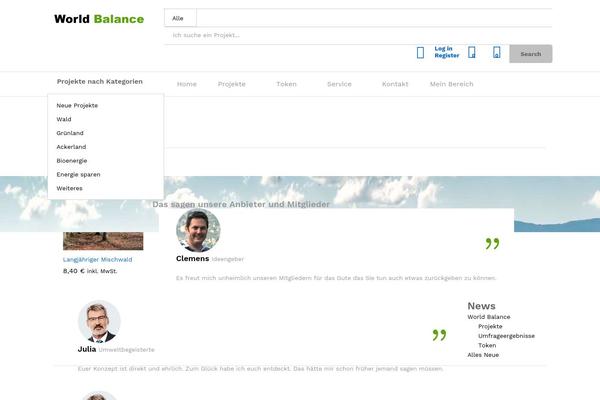
Task: Click the name 'Clemens' in the testimonial
Action: 192,258
